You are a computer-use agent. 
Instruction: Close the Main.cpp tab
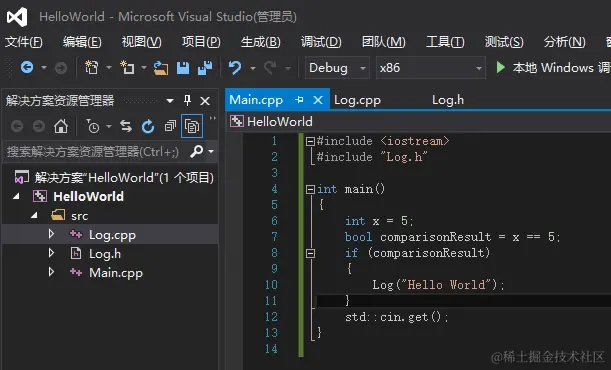318,100
